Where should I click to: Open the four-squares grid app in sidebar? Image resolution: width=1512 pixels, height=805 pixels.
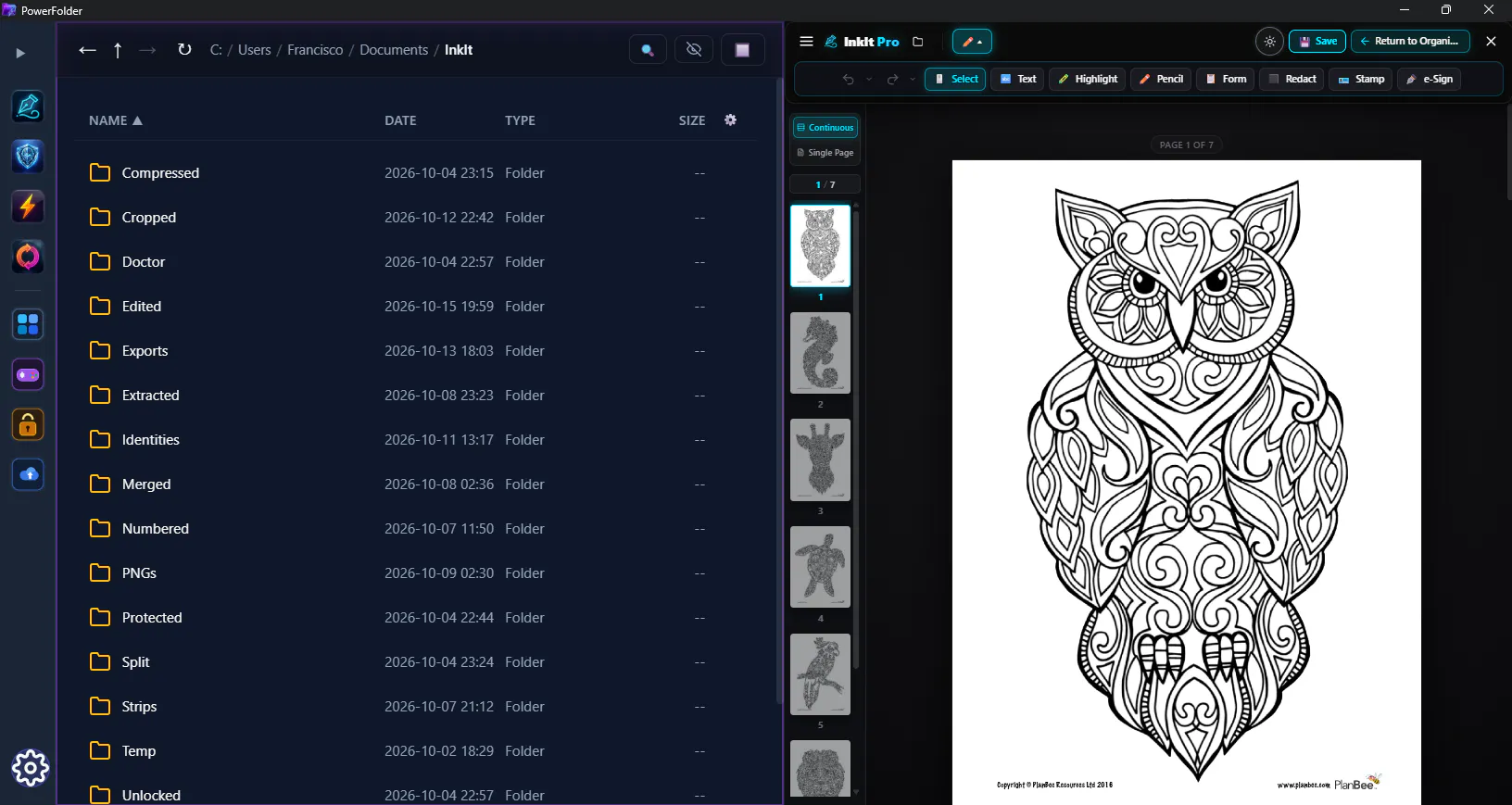(28, 324)
